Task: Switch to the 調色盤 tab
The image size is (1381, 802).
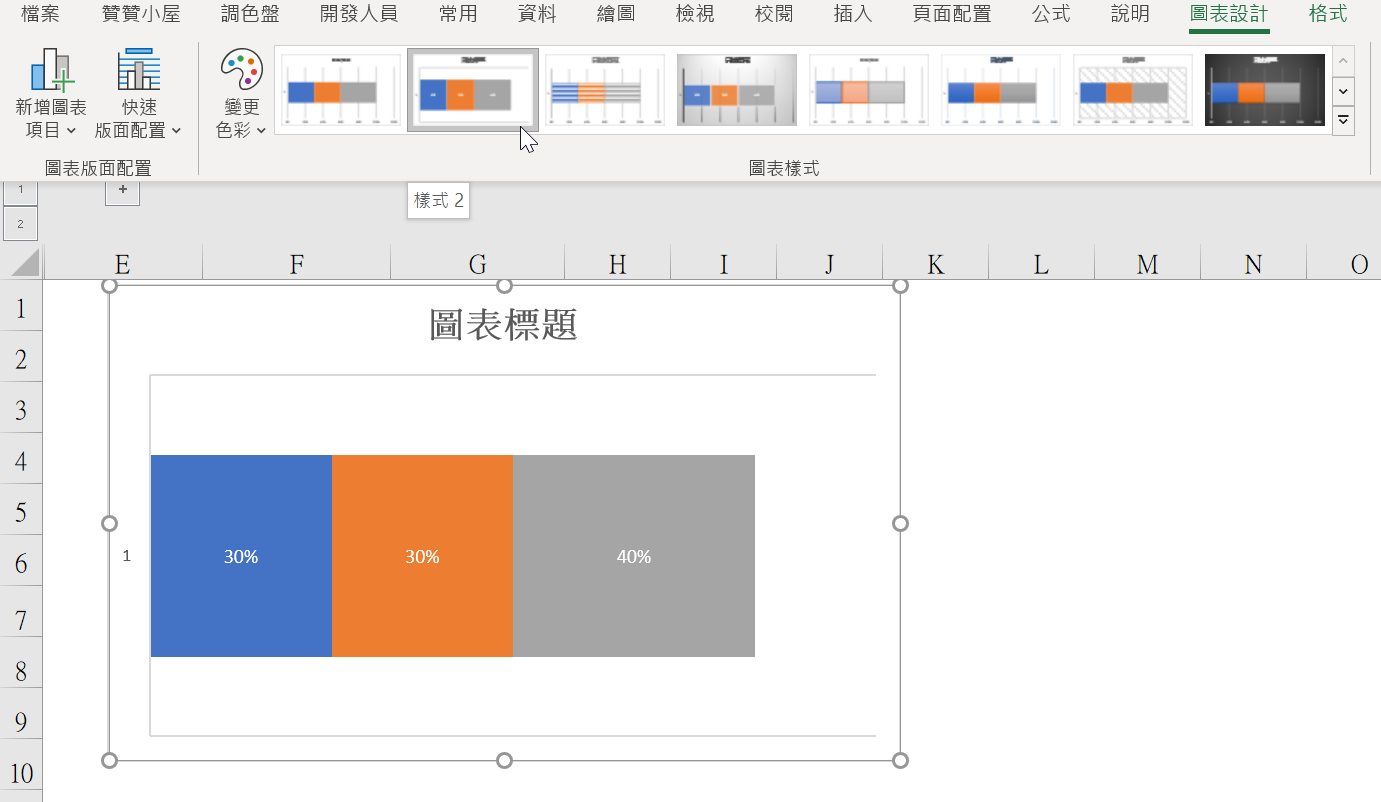Action: coord(250,14)
